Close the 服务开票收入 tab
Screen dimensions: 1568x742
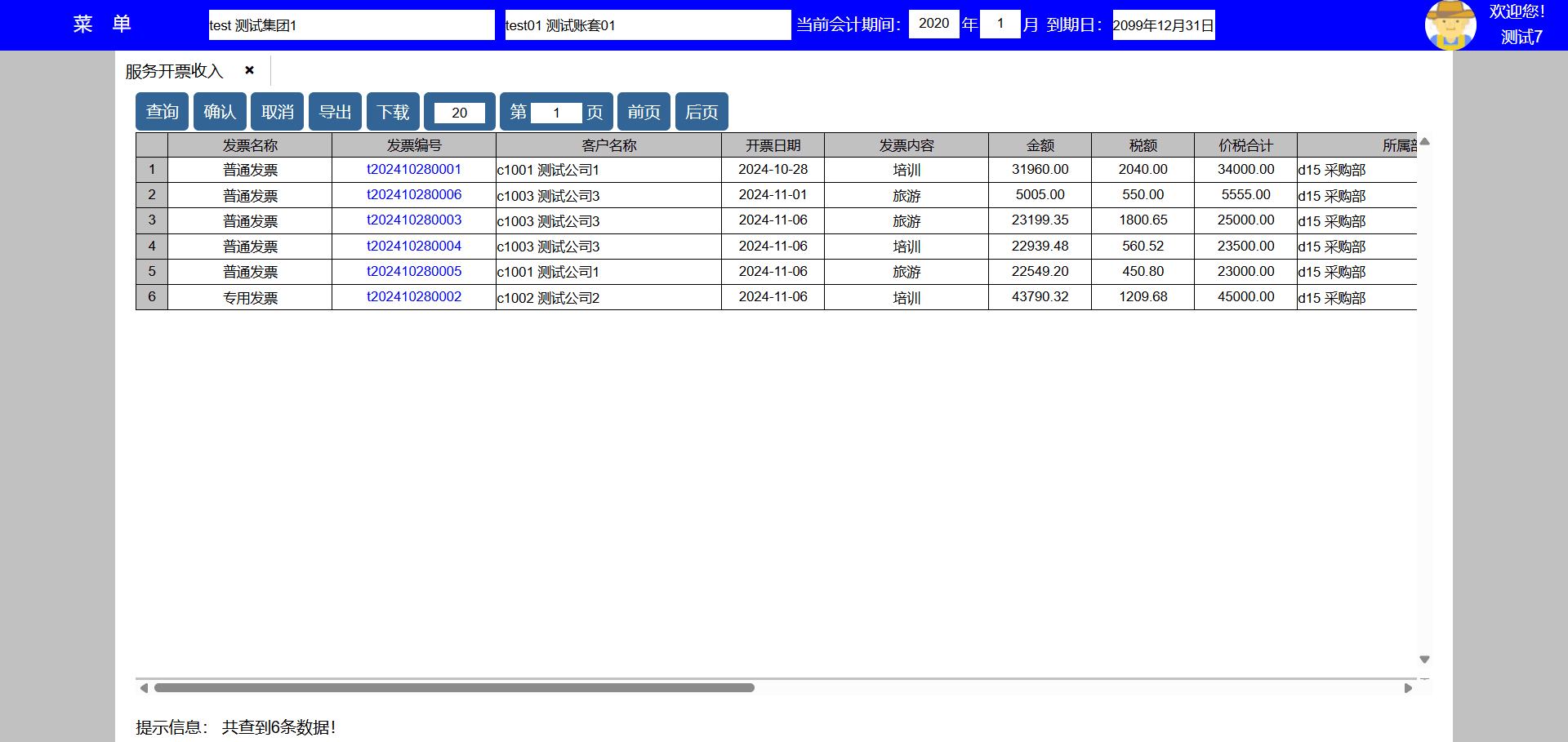pyautogui.click(x=249, y=70)
